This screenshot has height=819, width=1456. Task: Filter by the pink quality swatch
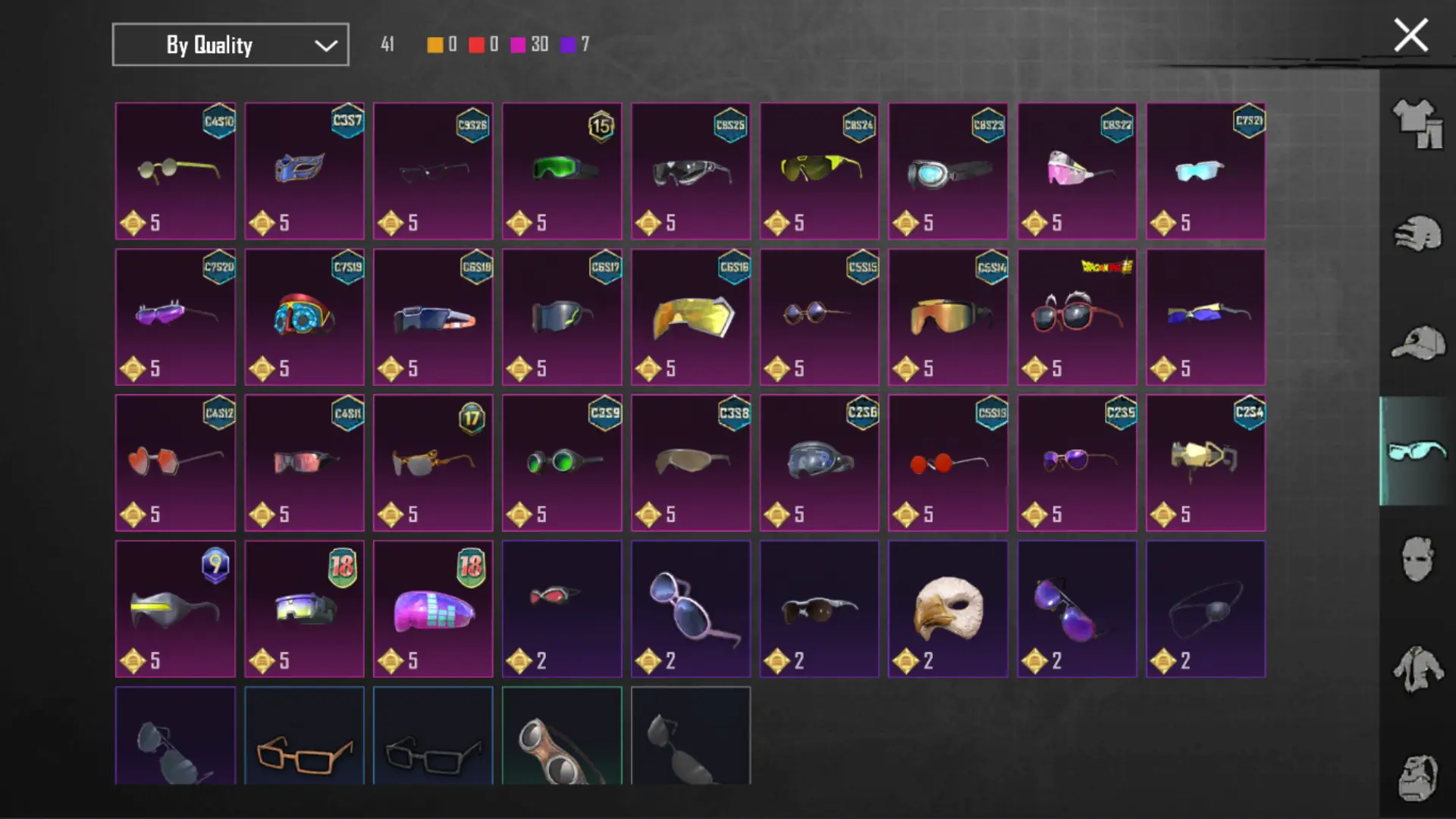pyautogui.click(x=518, y=45)
